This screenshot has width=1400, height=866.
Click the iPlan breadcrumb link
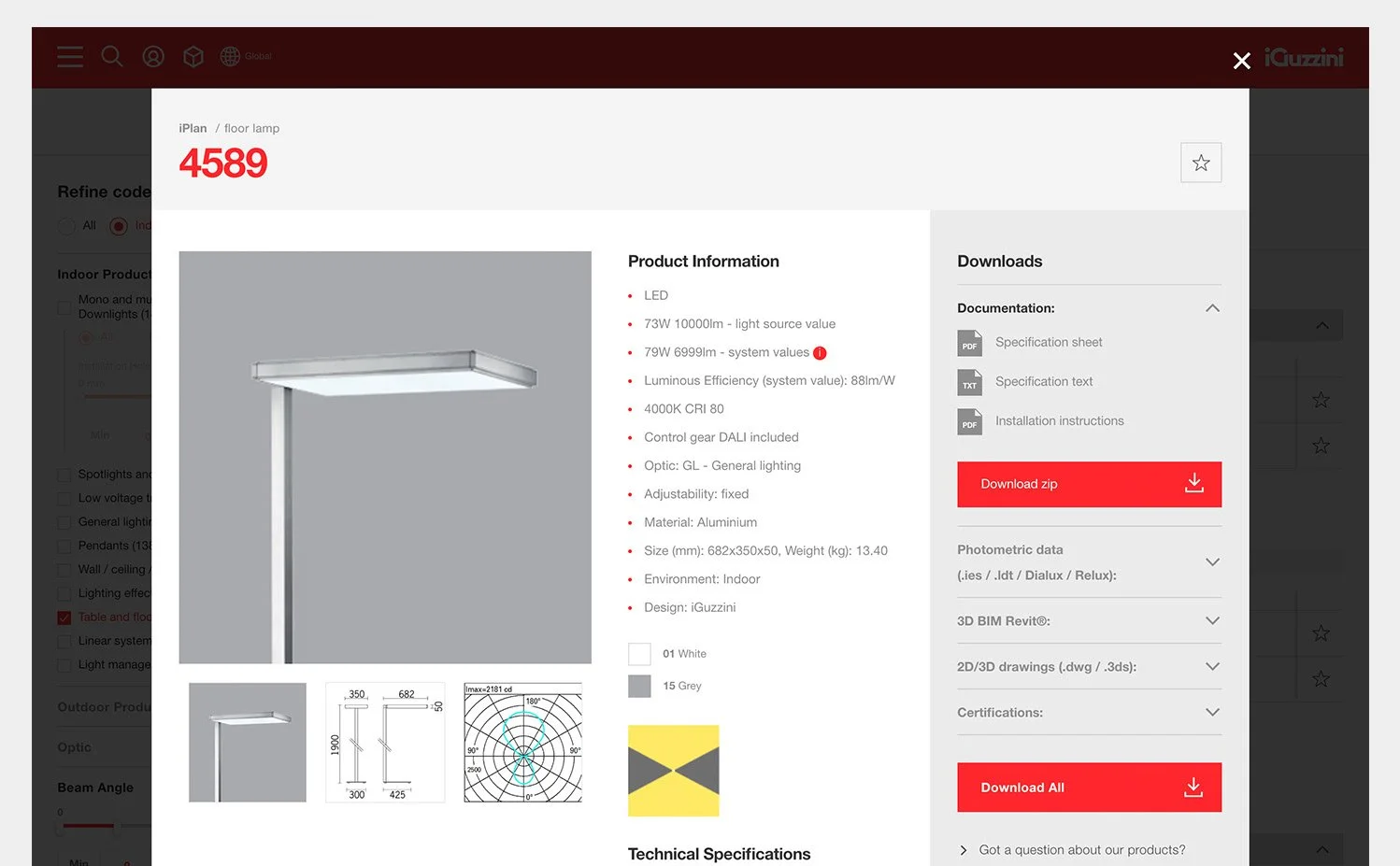tap(193, 129)
